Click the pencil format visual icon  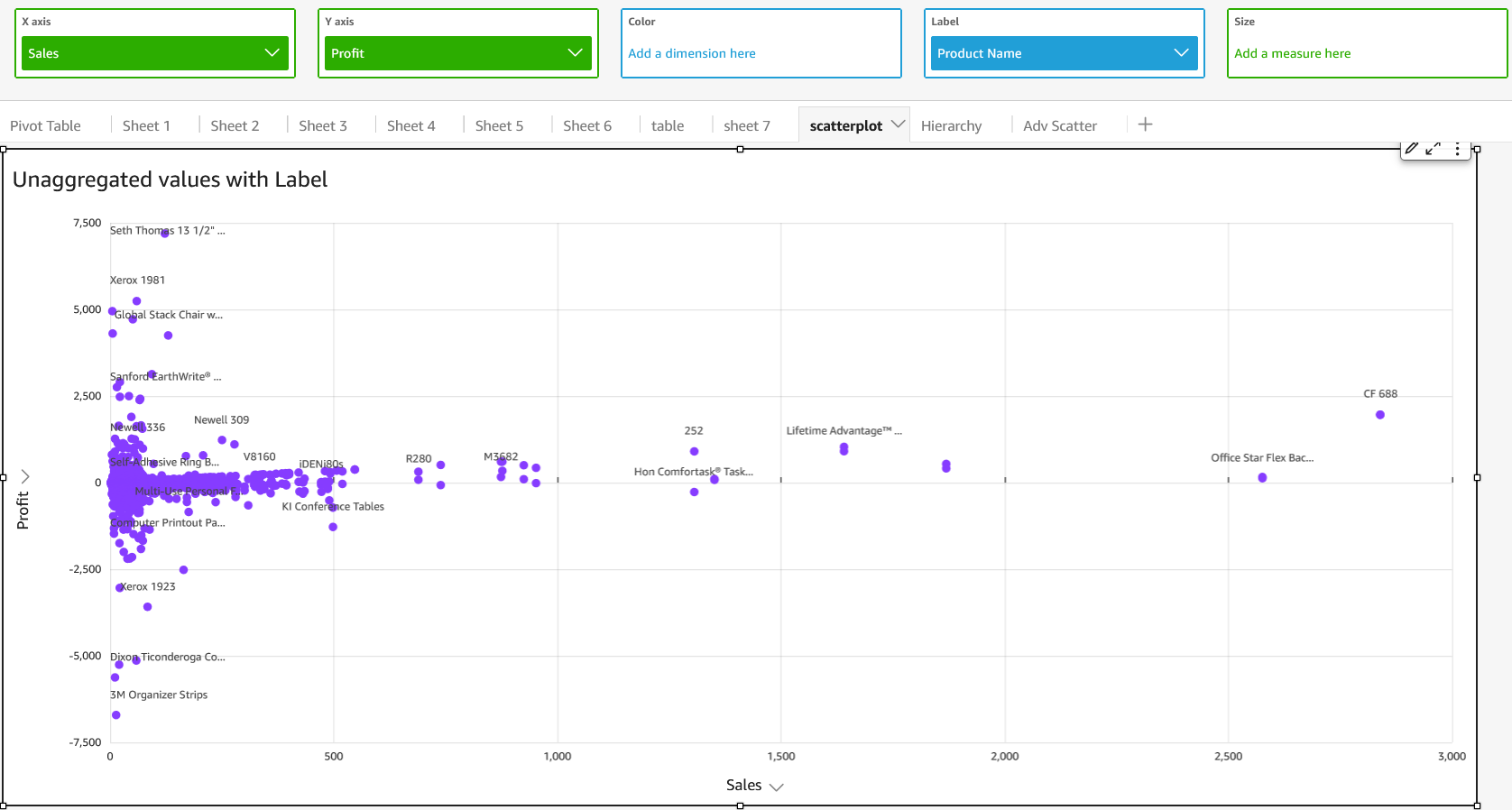pos(1412,149)
